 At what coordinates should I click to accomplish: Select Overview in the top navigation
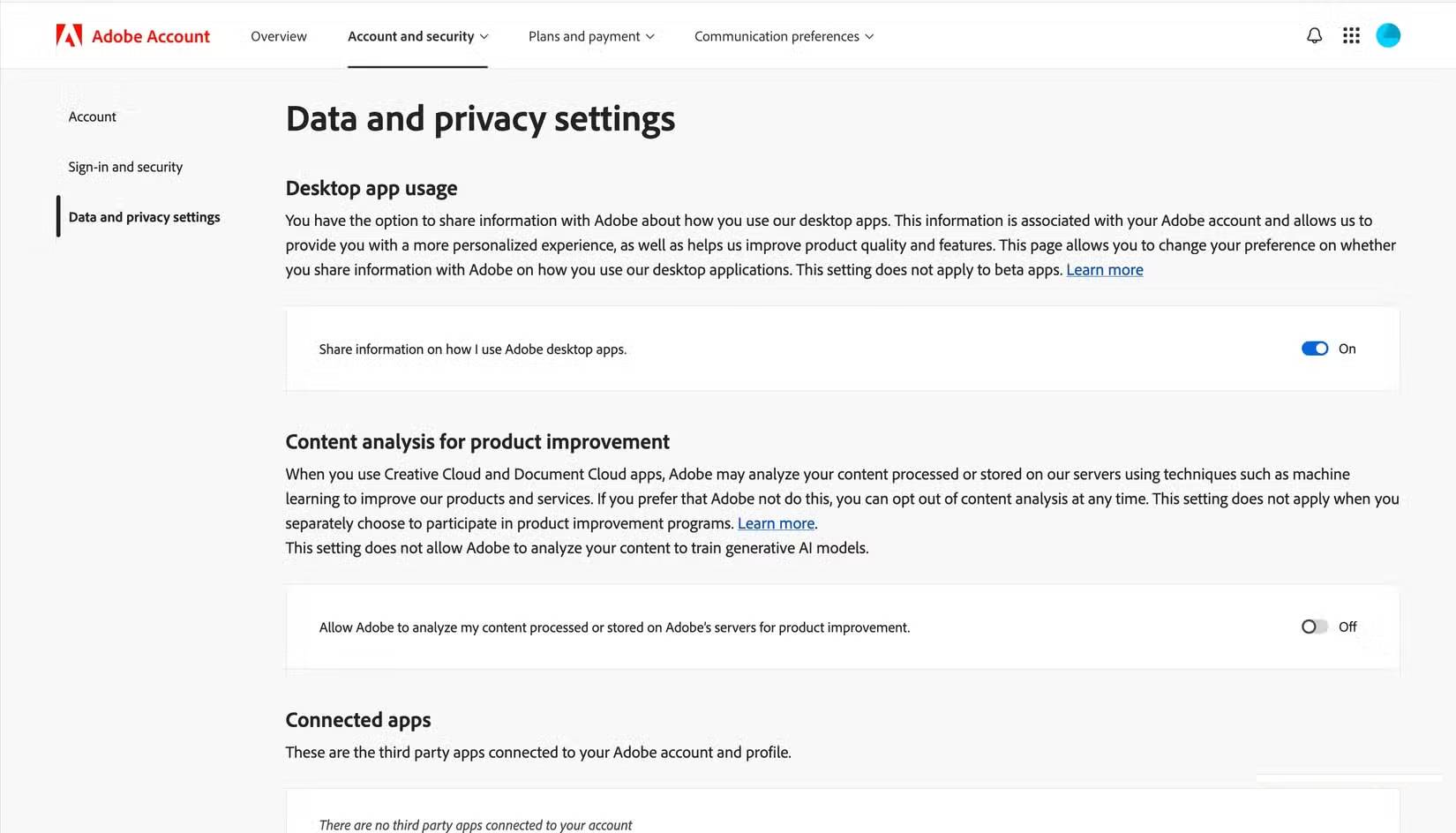[278, 36]
